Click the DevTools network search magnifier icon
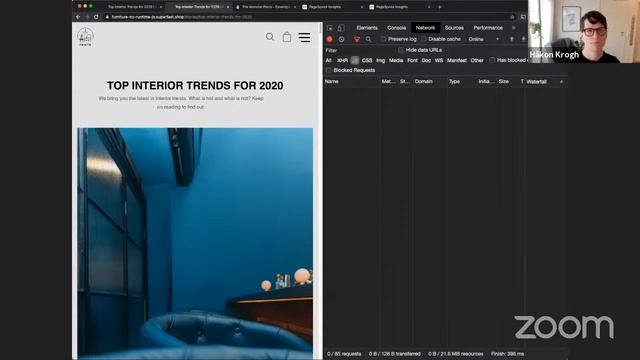This screenshot has width=640, height=360. (x=369, y=39)
